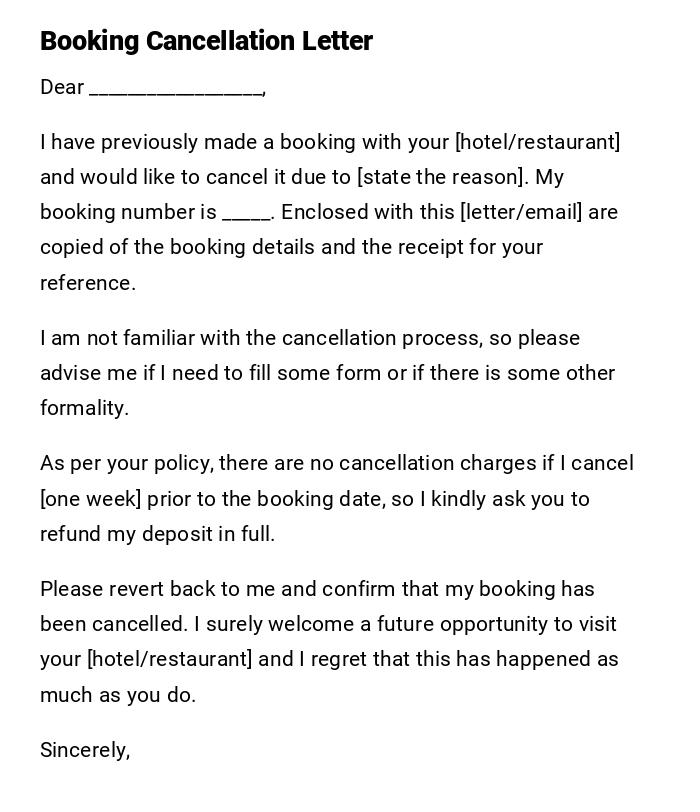
Task: Click the word 'reference.' ending the first paragraph
Action: [88, 283]
